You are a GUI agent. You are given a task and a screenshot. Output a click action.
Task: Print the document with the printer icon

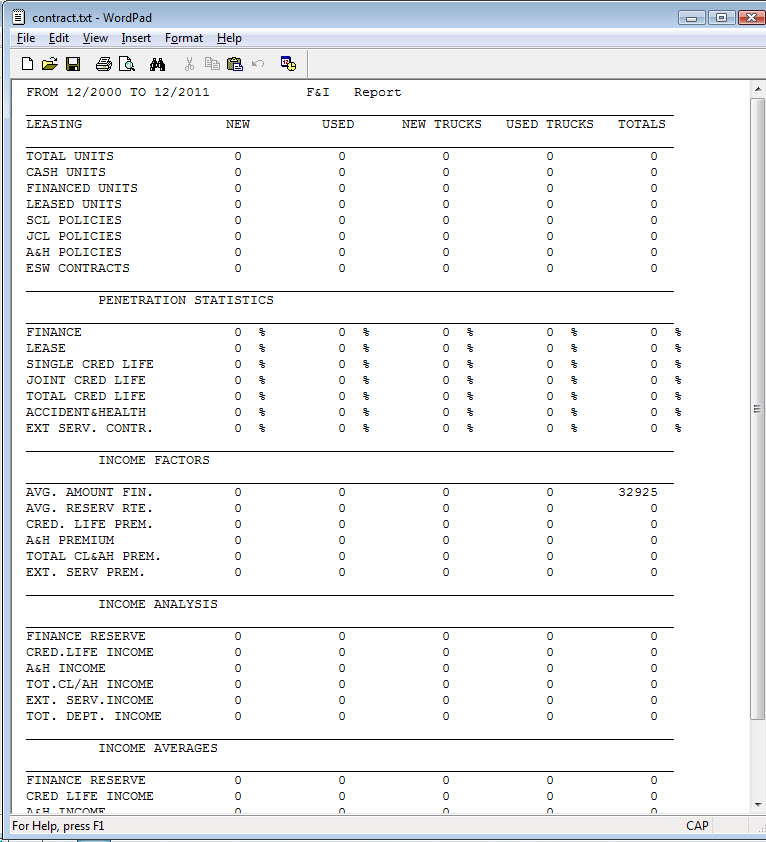pyautogui.click(x=104, y=64)
